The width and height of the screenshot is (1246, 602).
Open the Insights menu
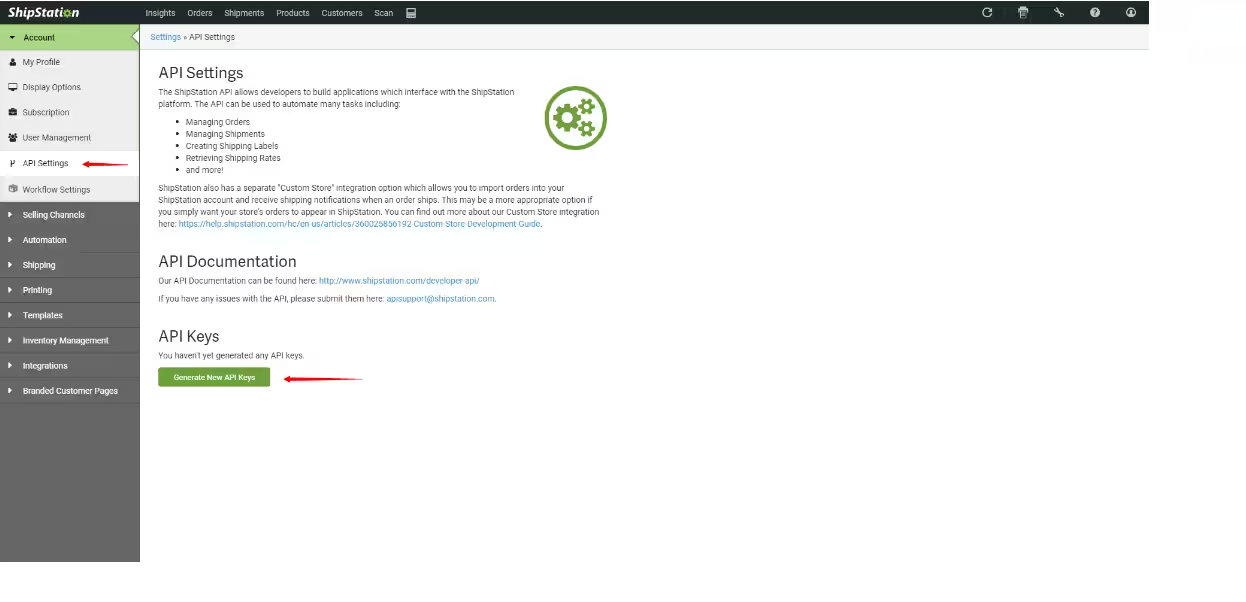tap(160, 13)
